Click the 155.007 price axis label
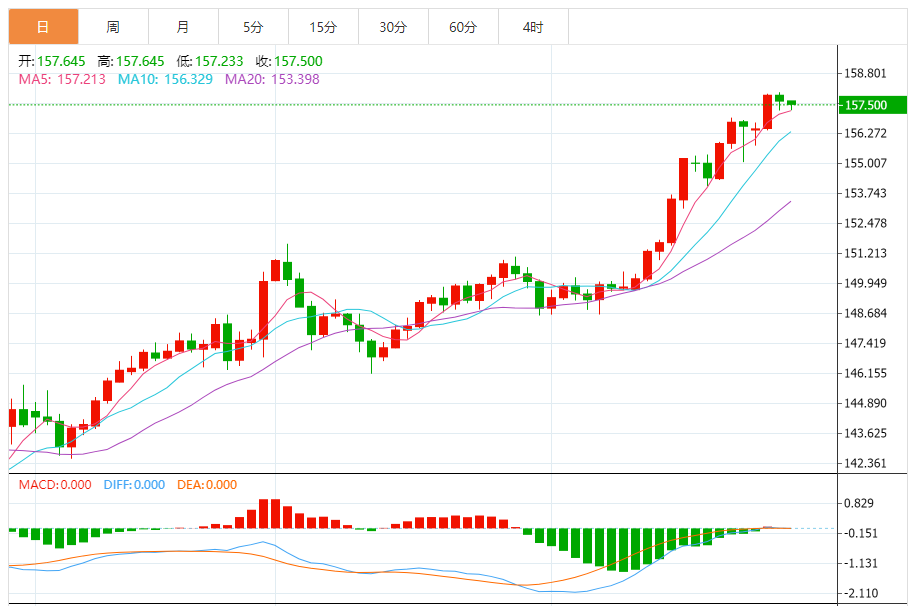 pos(865,163)
